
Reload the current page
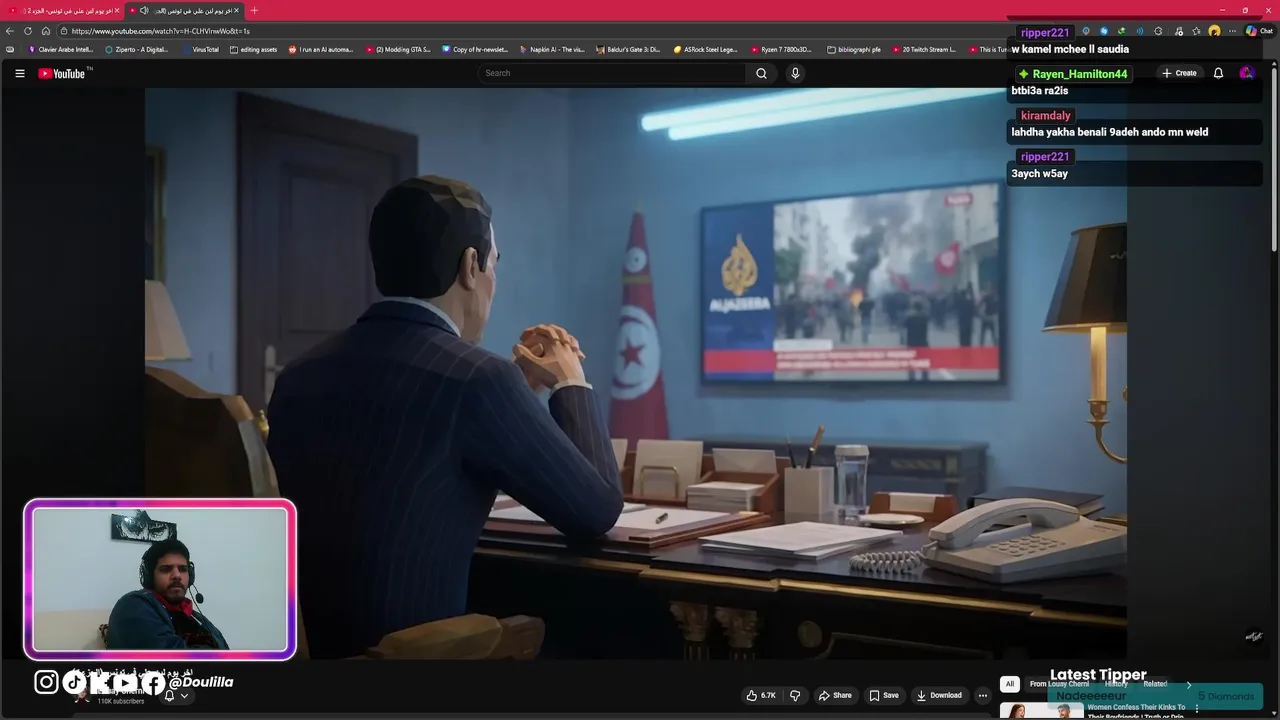click(x=28, y=31)
